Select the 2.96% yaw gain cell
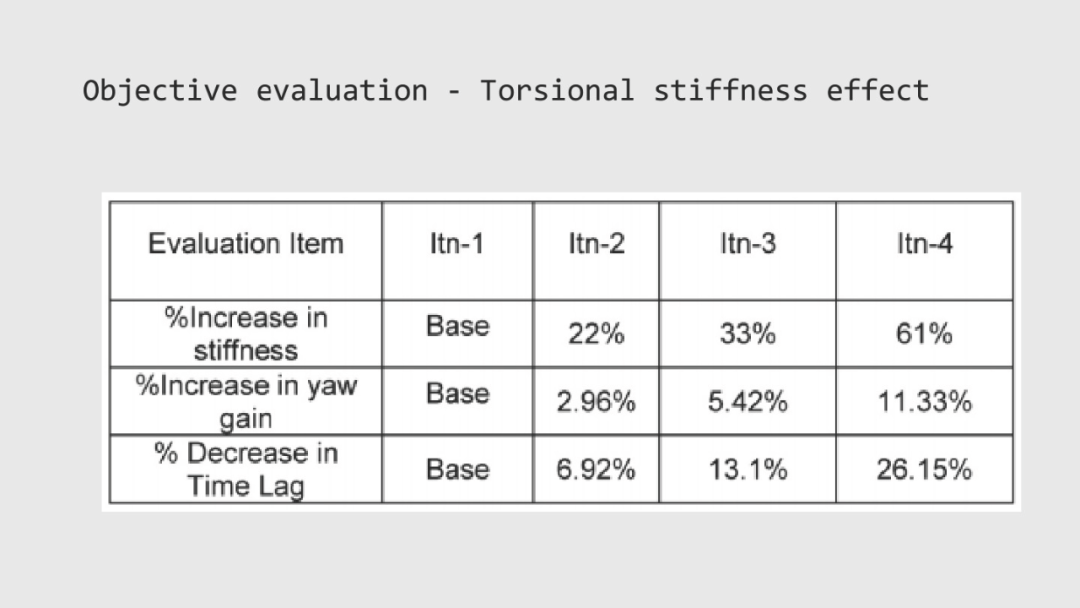 [x=596, y=401]
